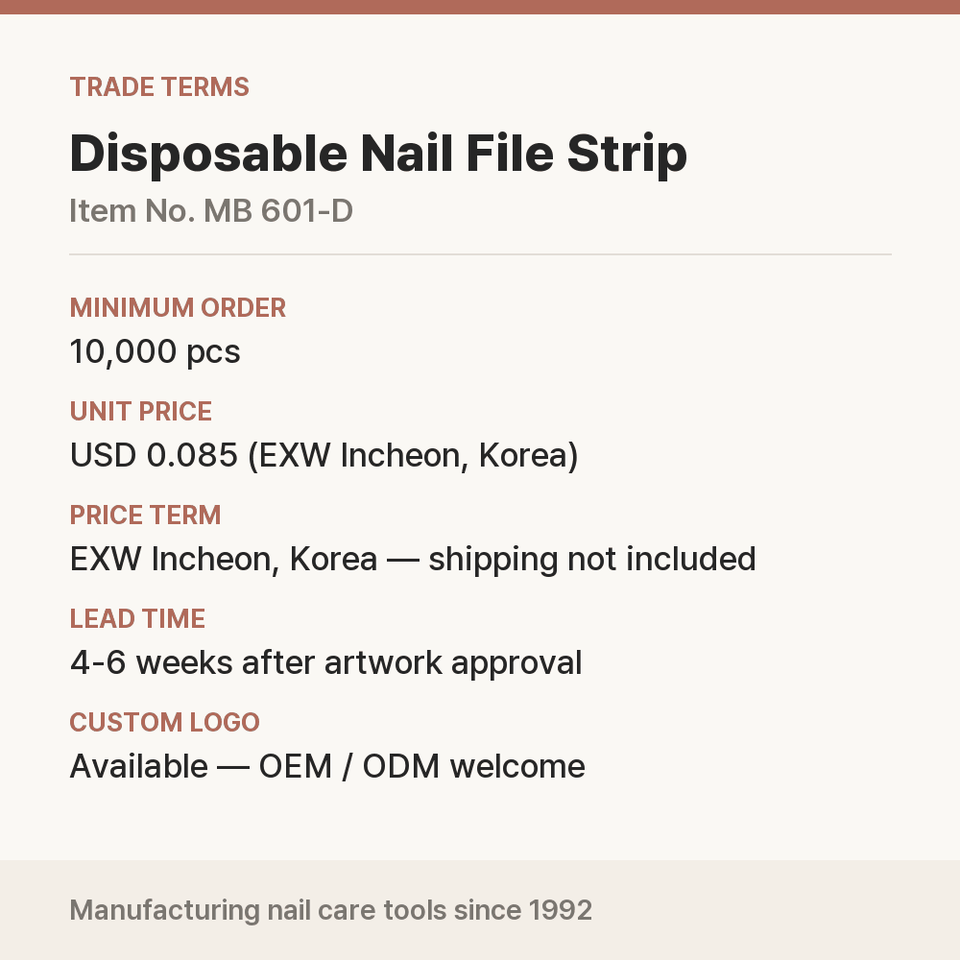Click the word Strip in the title

tap(627, 155)
